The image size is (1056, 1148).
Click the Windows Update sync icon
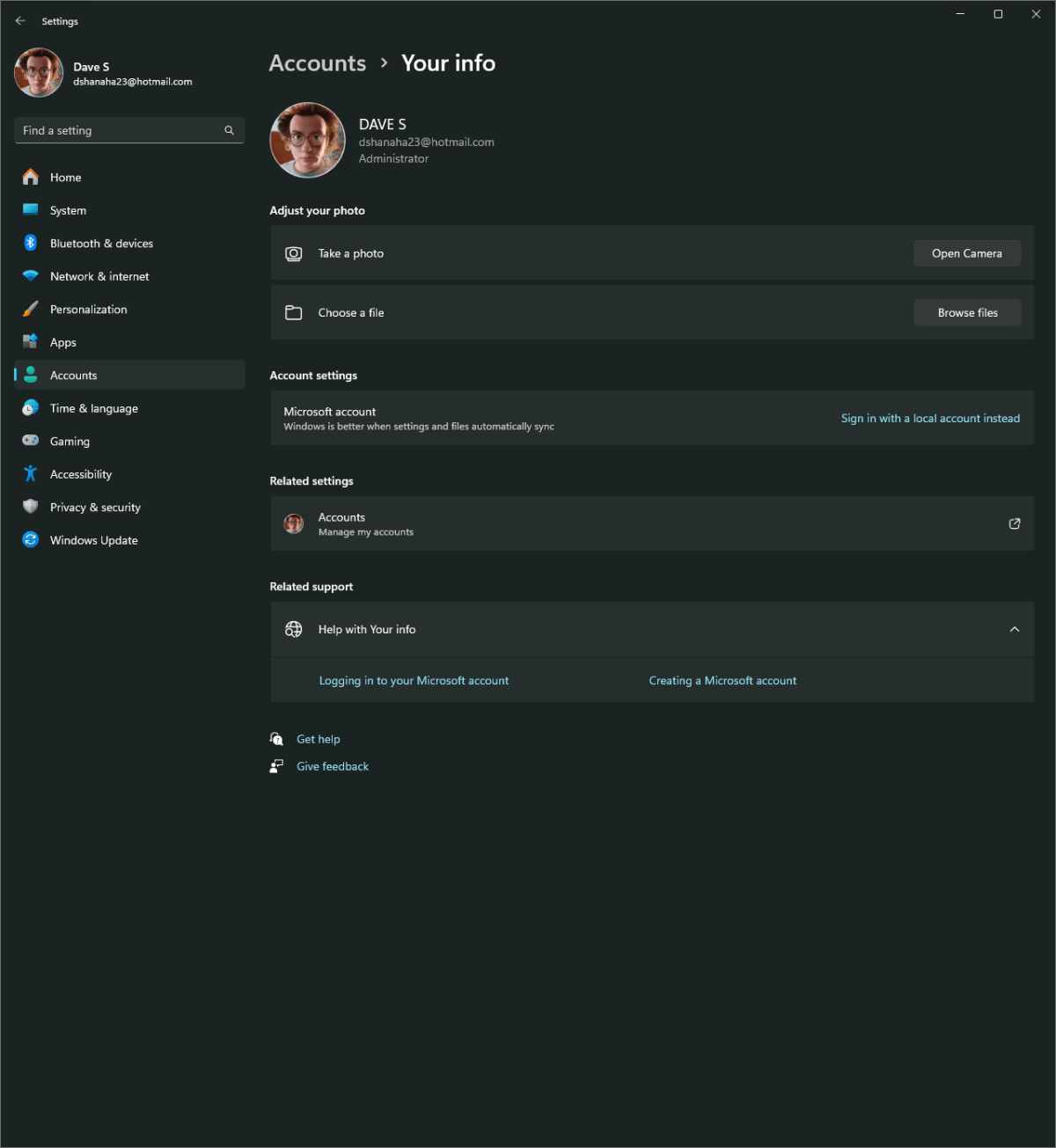click(31, 540)
